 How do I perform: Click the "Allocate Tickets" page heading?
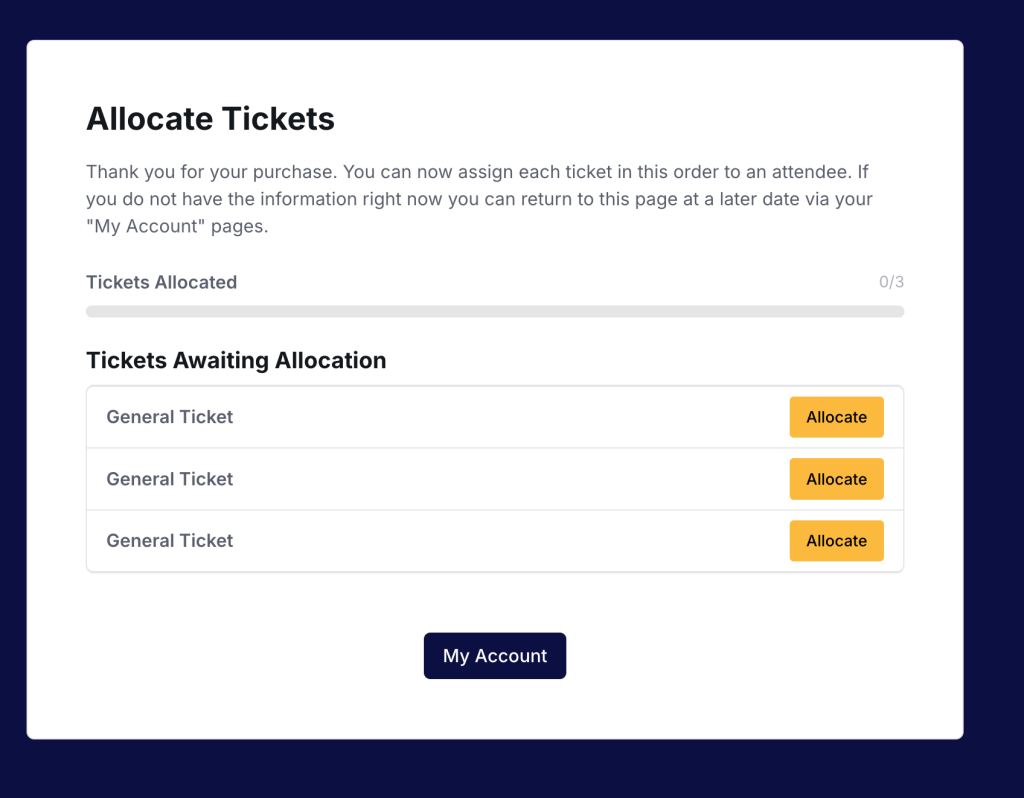[x=210, y=119]
